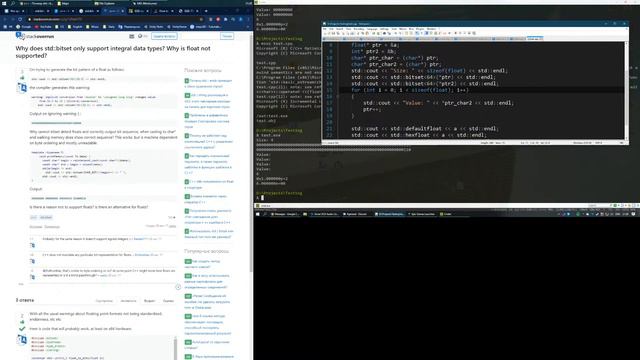Open Notepad++ Search menu

pyautogui.click(x=340, y=29)
